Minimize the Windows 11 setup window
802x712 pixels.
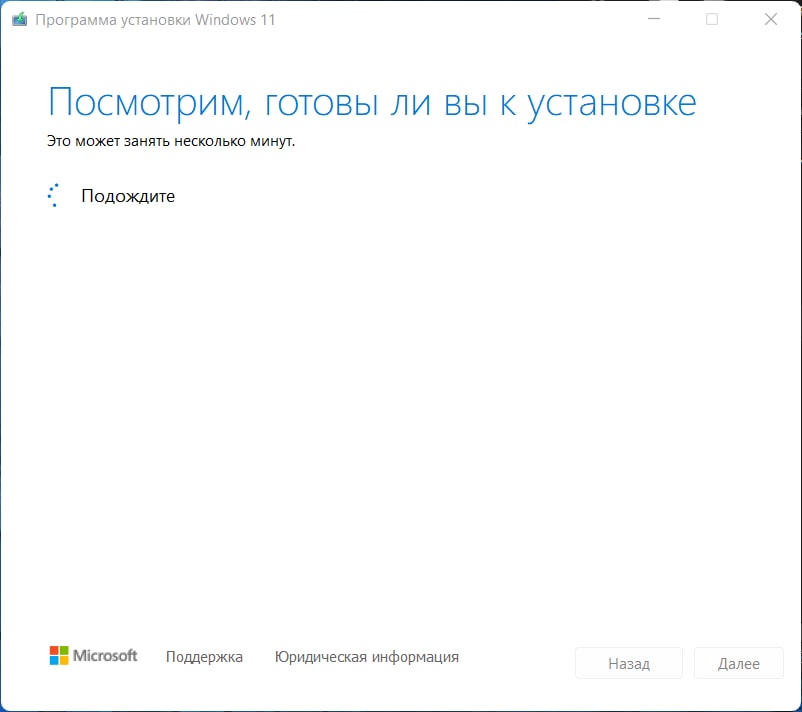[x=654, y=19]
